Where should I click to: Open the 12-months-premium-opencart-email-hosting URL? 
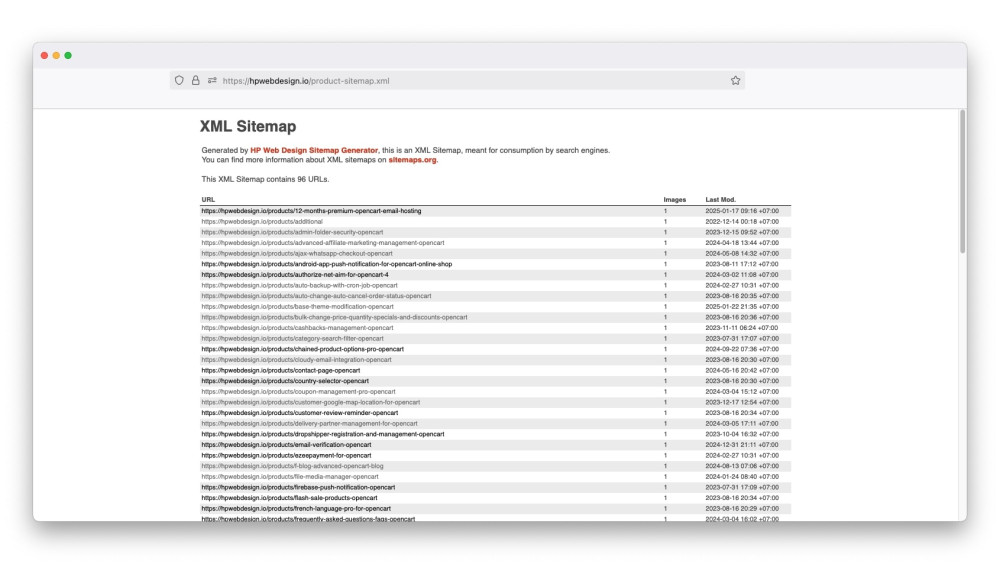coord(311,211)
